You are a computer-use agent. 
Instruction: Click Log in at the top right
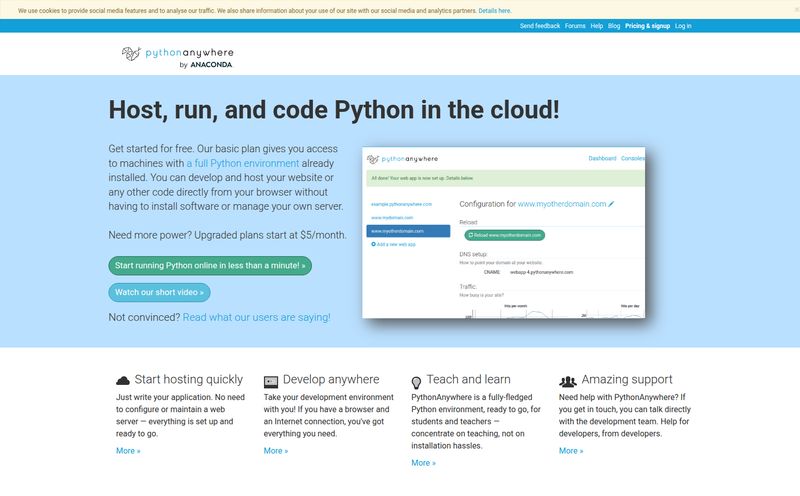point(683,26)
